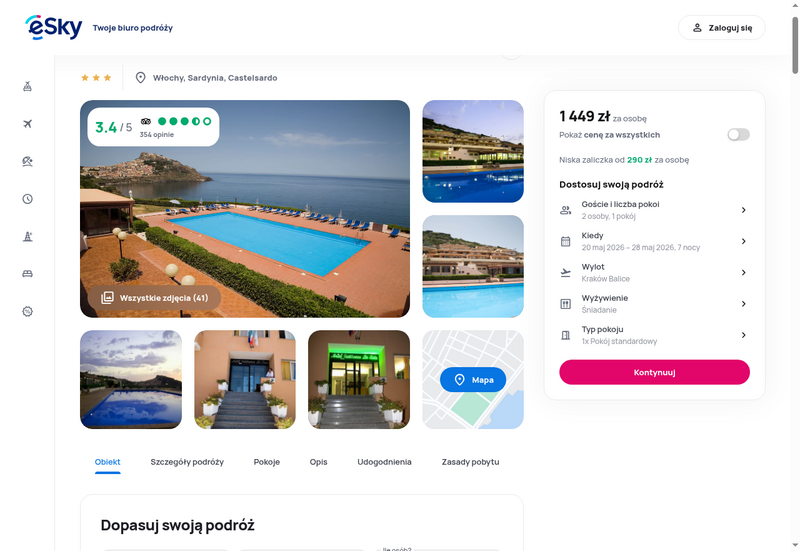Expand the Kiedy dates row
The width and height of the screenshot is (800, 551).
point(654,241)
